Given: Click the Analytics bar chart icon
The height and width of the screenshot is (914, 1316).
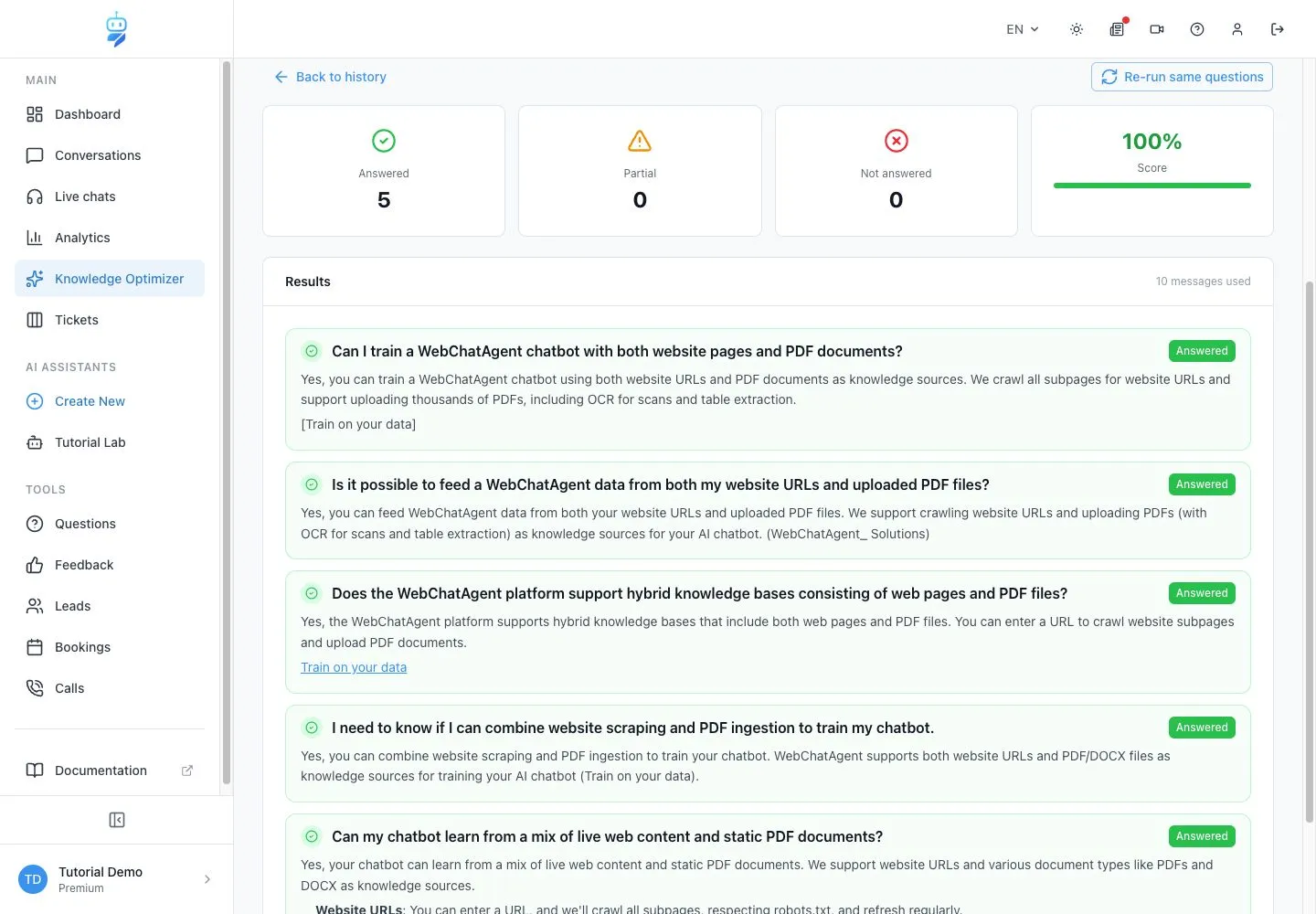Looking at the screenshot, I should pos(35,238).
